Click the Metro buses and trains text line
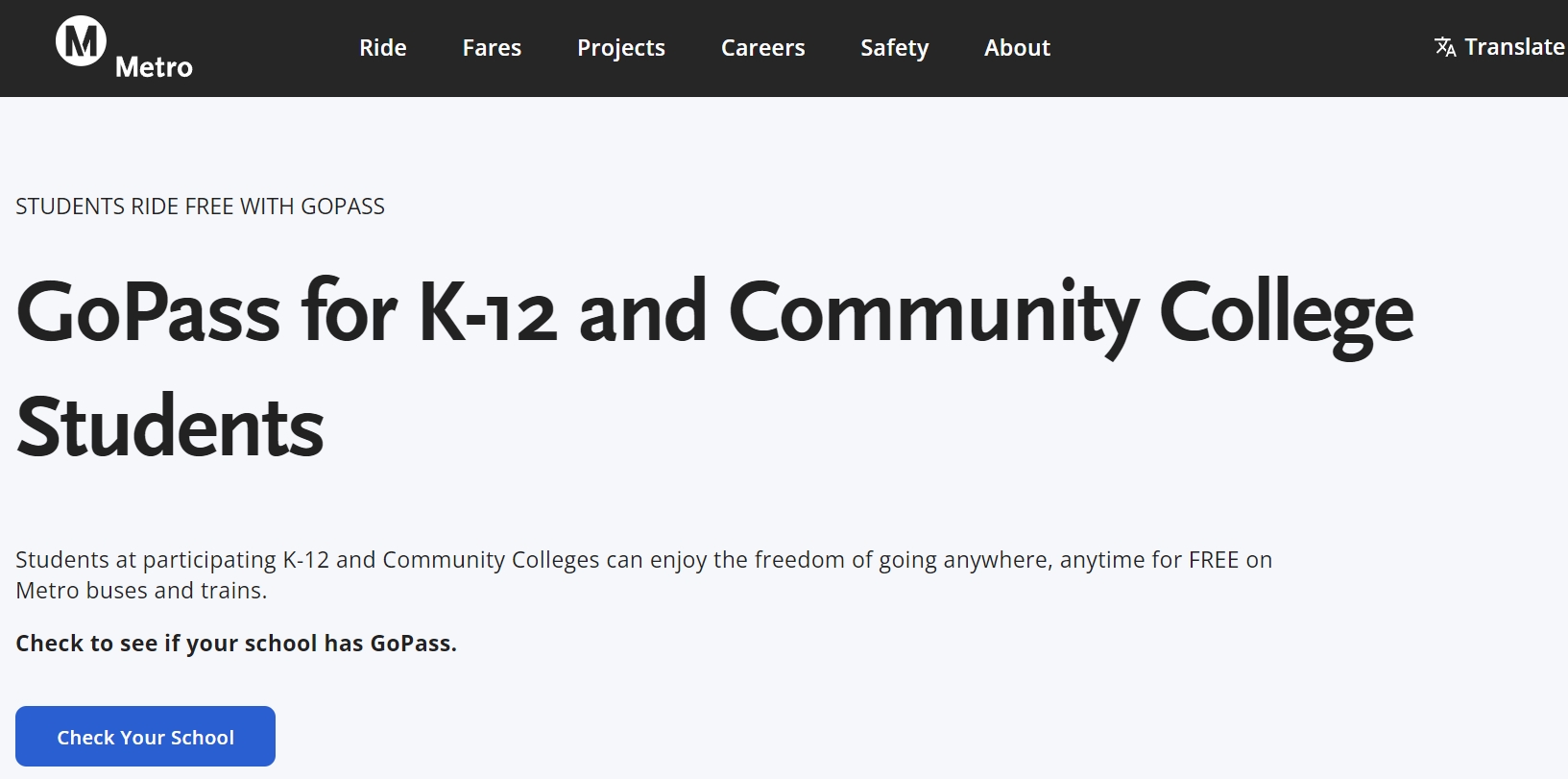The image size is (1568, 779). (x=141, y=591)
